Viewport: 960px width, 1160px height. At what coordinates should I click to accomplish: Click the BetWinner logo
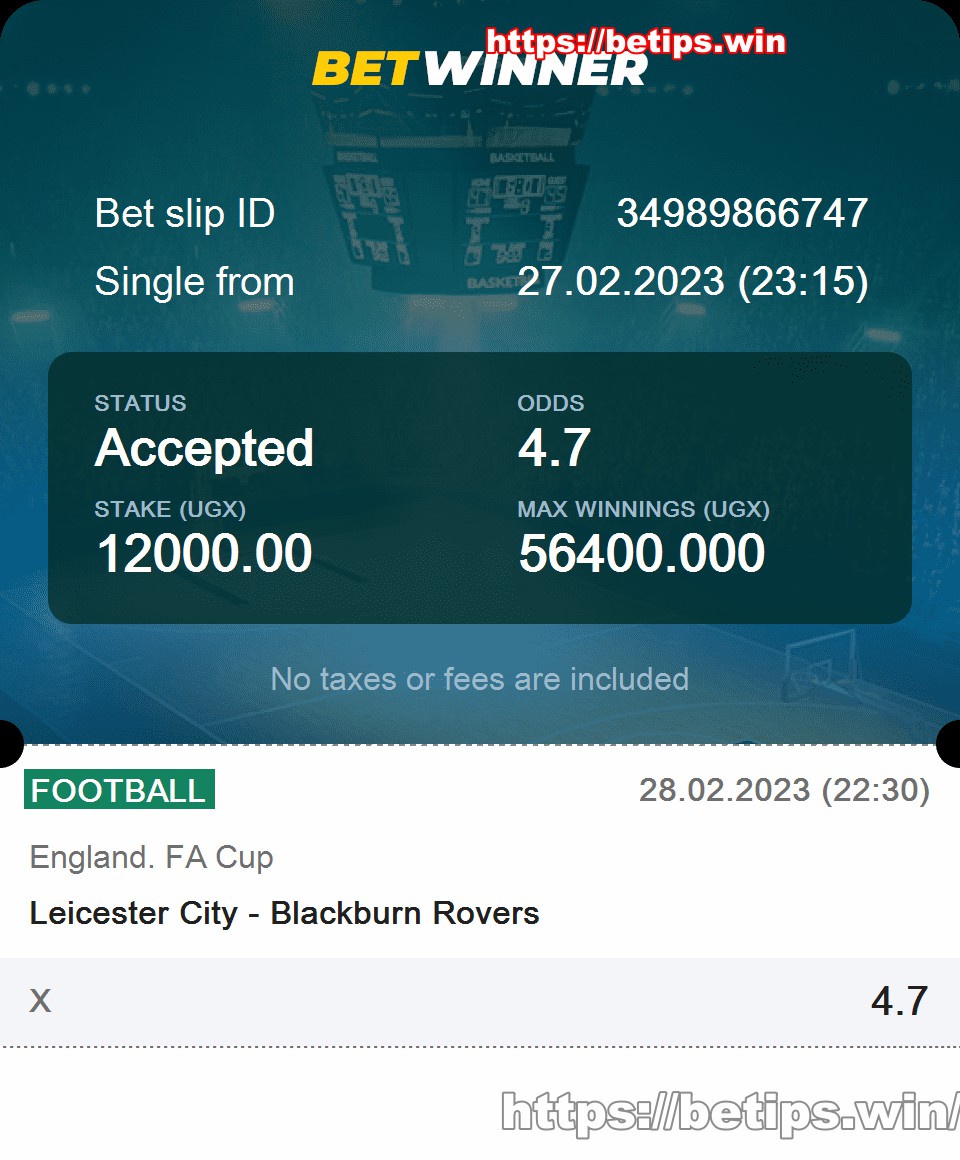pyautogui.click(x=479, y=69)
